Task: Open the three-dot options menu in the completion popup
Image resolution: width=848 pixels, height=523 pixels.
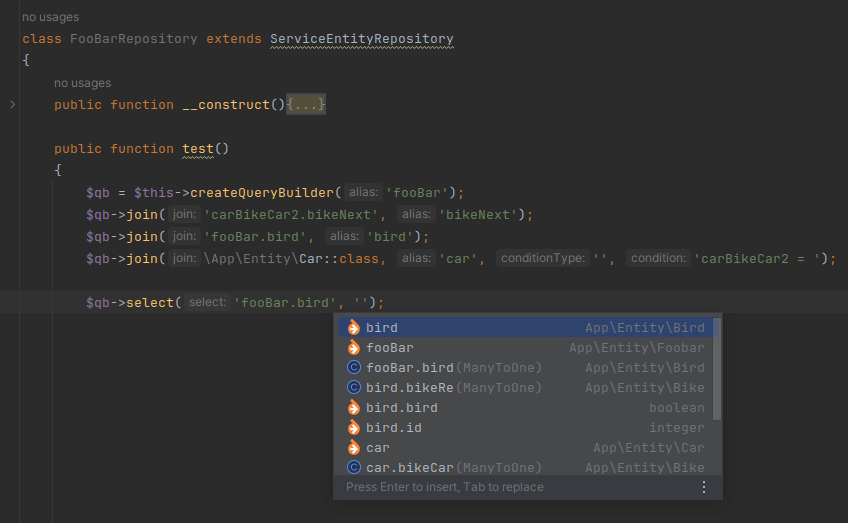Action: (x=703, y=487)
